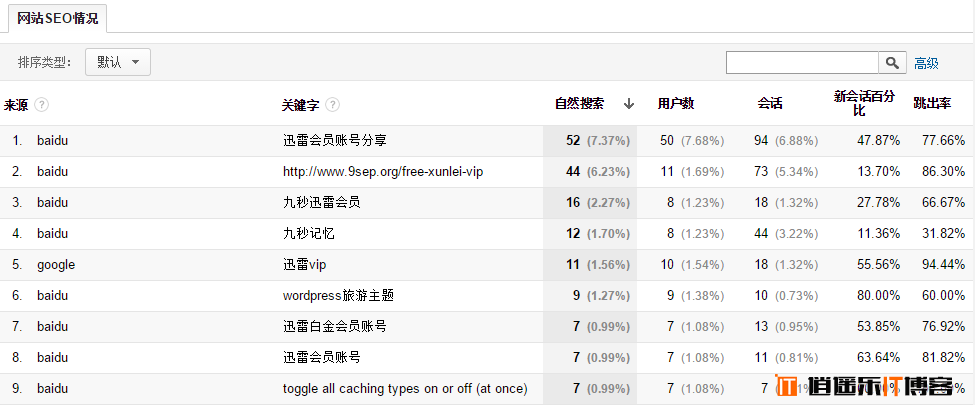The width and height of the screenshot is (975, 405).
Task: Click the 9sep.org free-xunlei-vip keyword
Action: tap(383, 172)
